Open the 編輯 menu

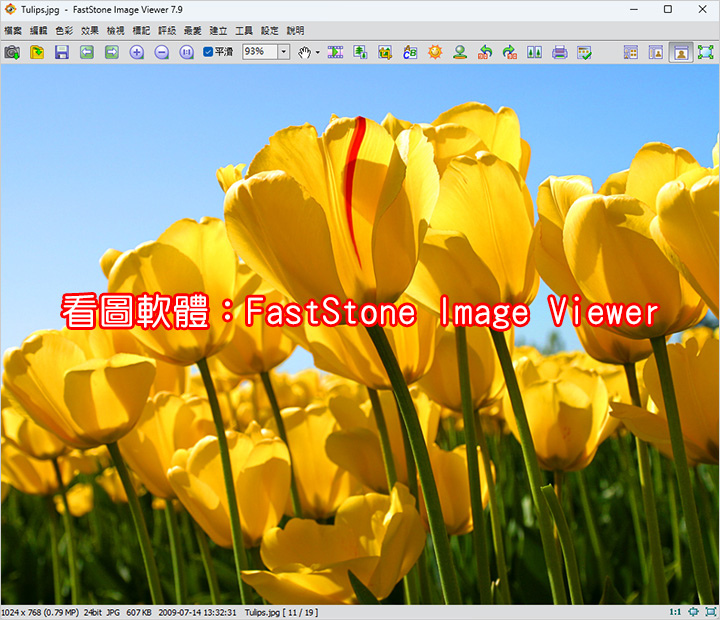[x=39, y=31]
